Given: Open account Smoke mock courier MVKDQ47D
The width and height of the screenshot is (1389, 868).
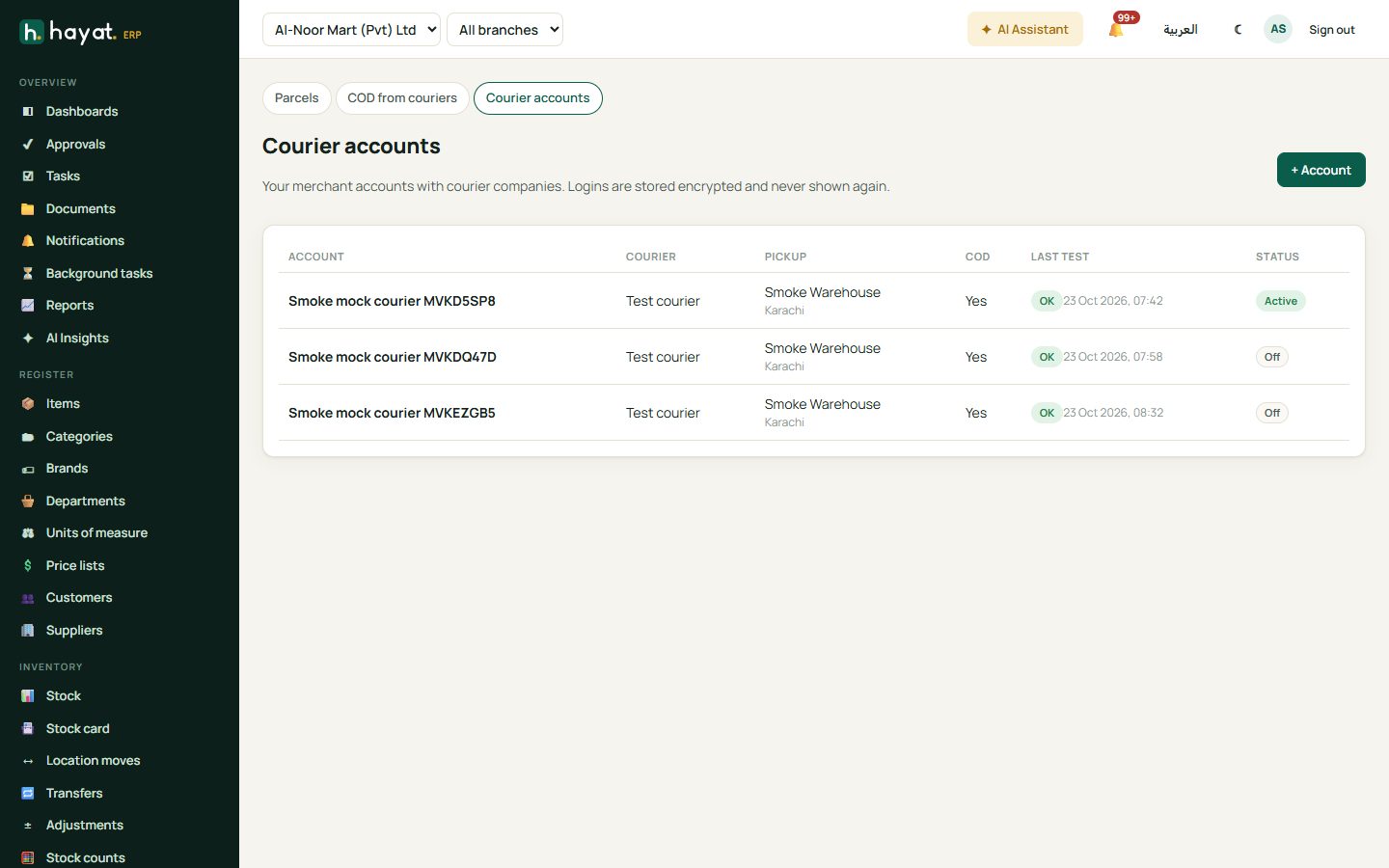Looking at the screenshot, I should pos(393,357).
